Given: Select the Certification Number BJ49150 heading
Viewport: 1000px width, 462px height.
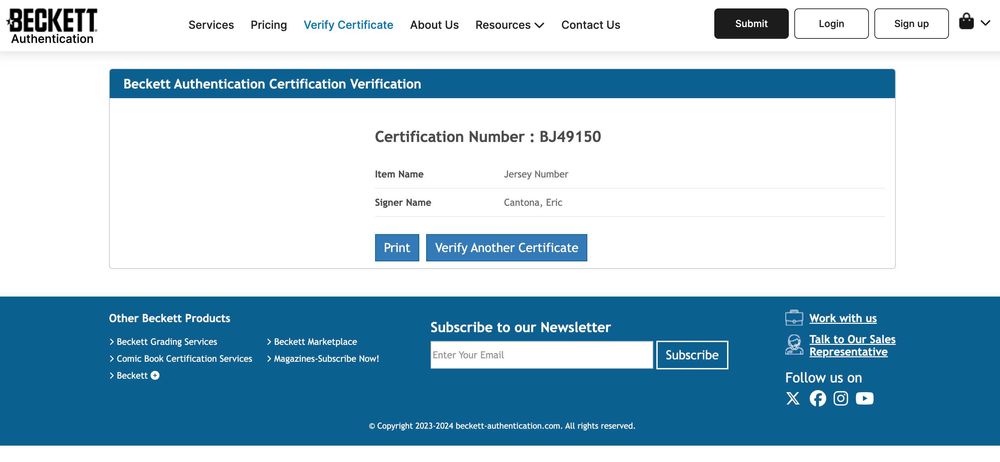Looking at the screenshot, I should click(488, 137).
